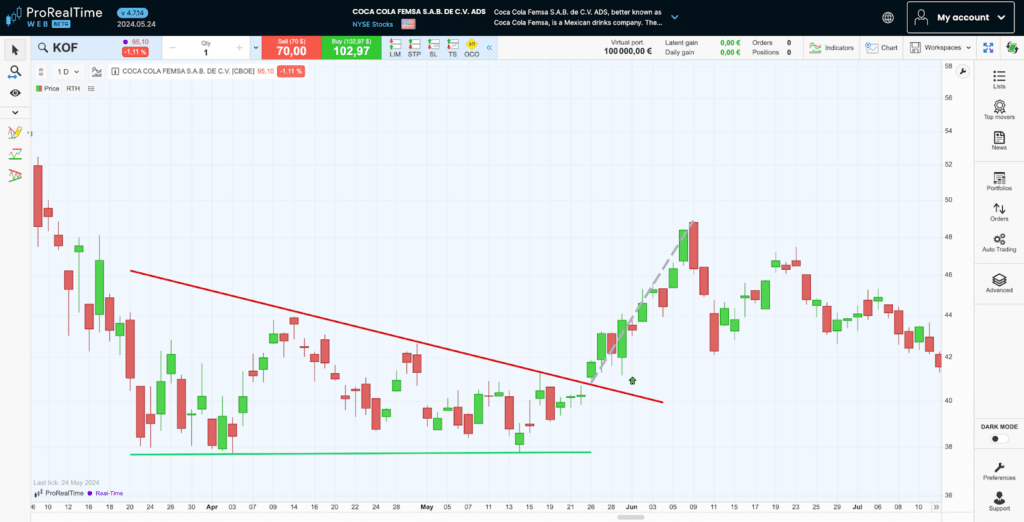The width and height of the screenshot is (1024, 522).
Task: Open the Indicators menu
Action: (831, 48)
